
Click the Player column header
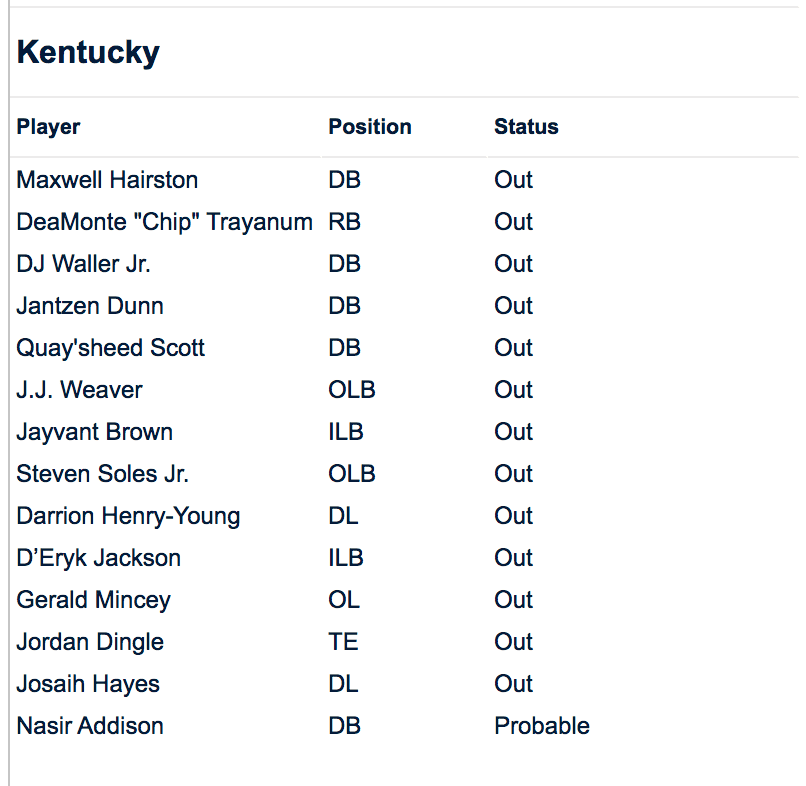click(48, 127)
